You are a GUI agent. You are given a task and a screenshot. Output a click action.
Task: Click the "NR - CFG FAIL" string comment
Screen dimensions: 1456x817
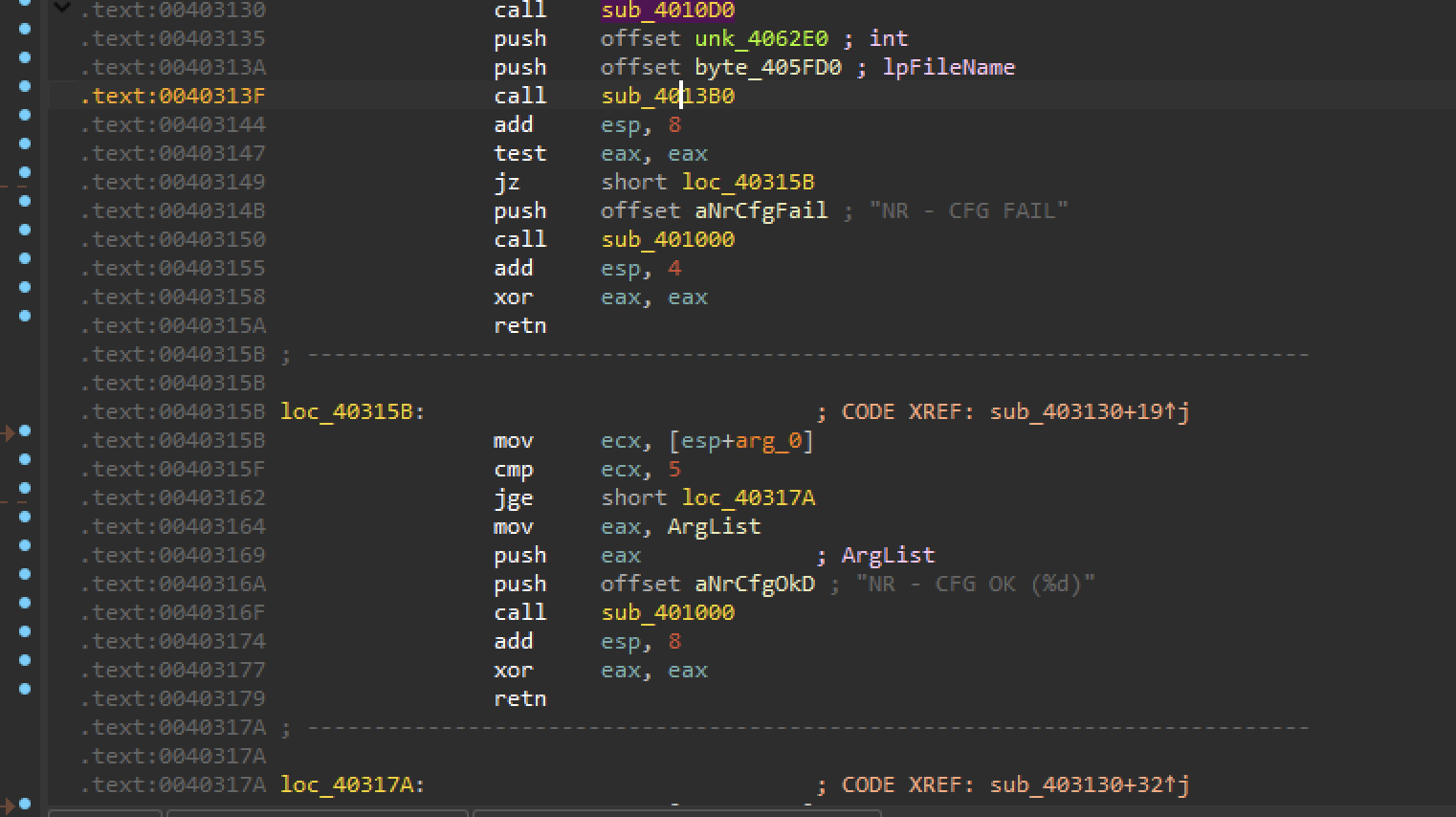968,210
